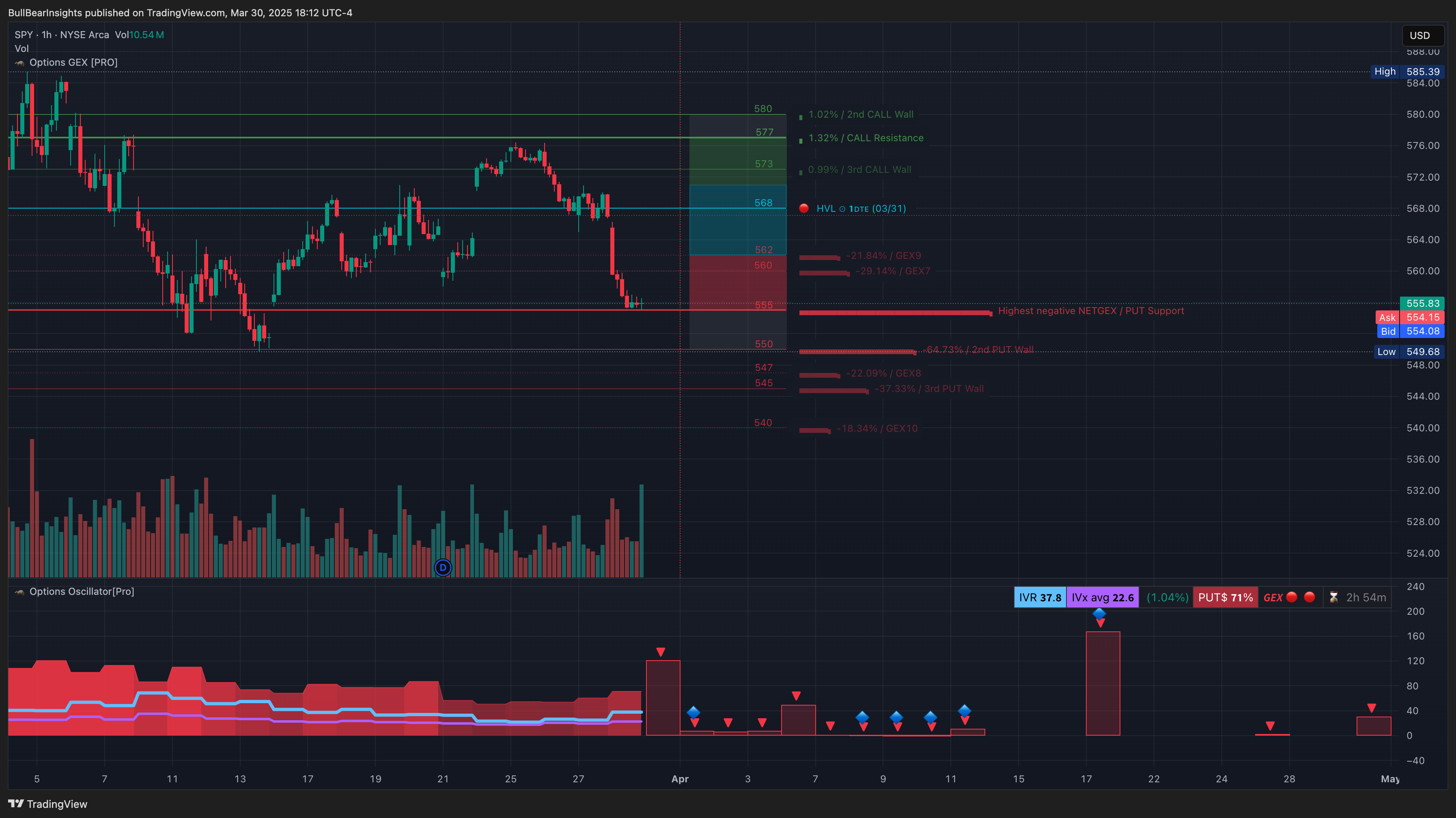Click the red HVL dot marker
The image size is (1456, 818).
coord(803,209)
